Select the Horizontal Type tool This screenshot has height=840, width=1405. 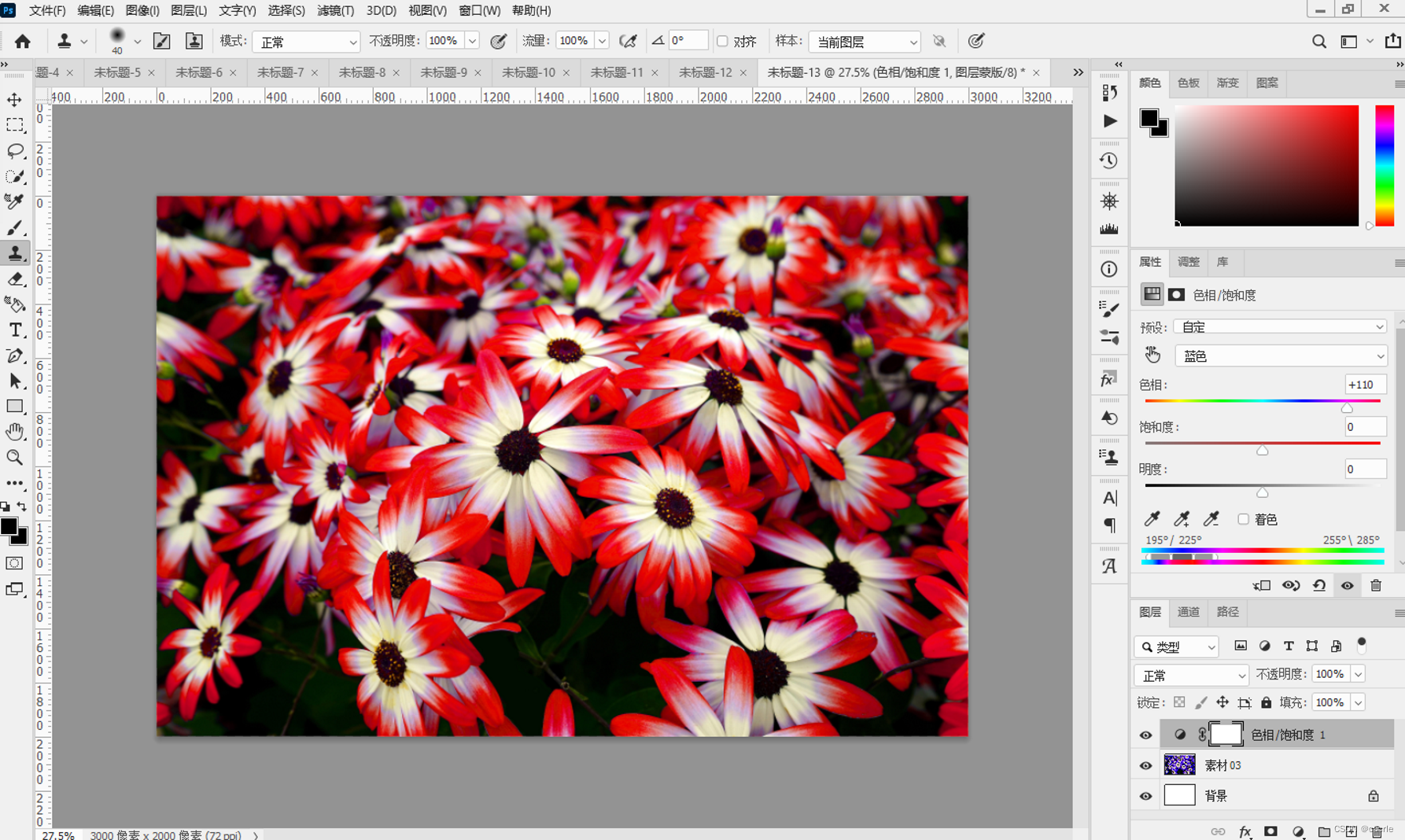point(15,330)
